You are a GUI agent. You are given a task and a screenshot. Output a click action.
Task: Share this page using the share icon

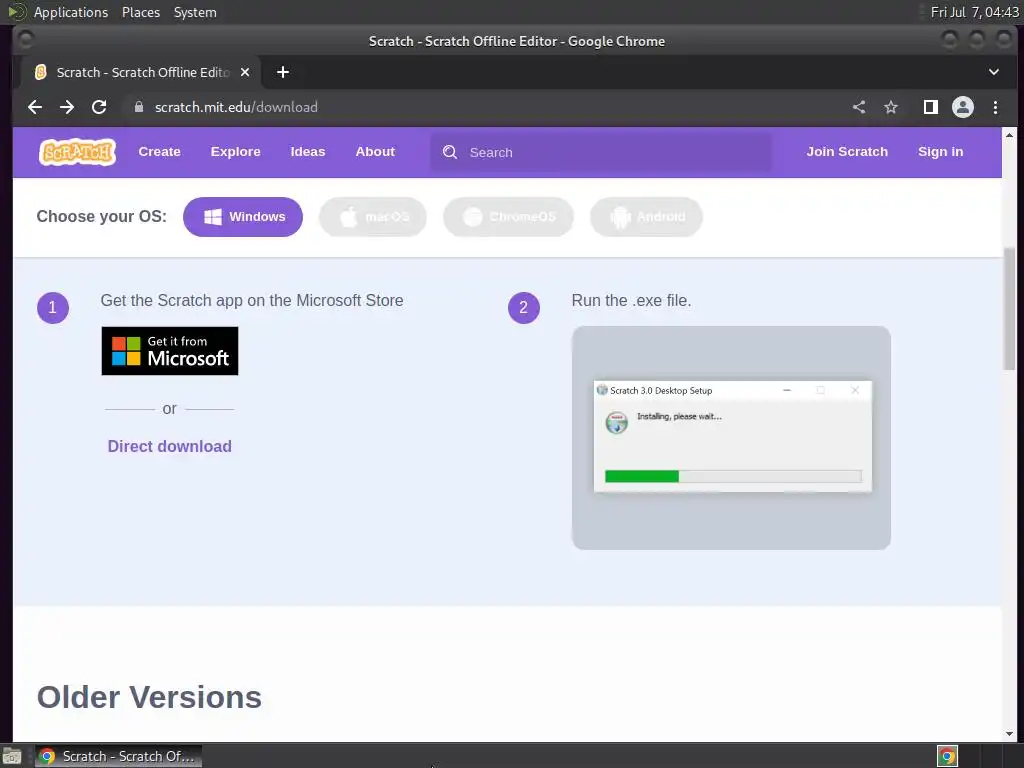click(x=859, y=107)
